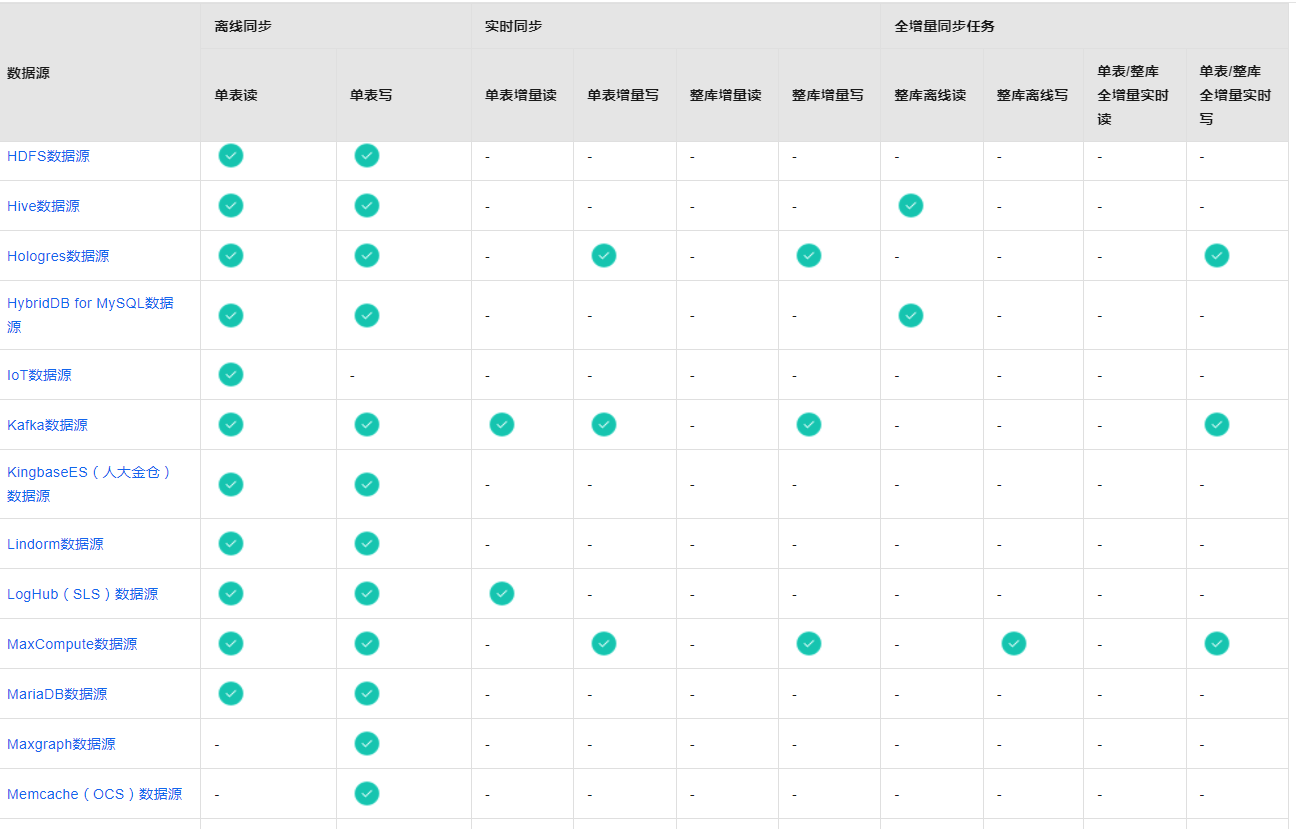Click the 全增量同步任务 header cell
Screen dimensions: 1296x829
click(1085, 26)
